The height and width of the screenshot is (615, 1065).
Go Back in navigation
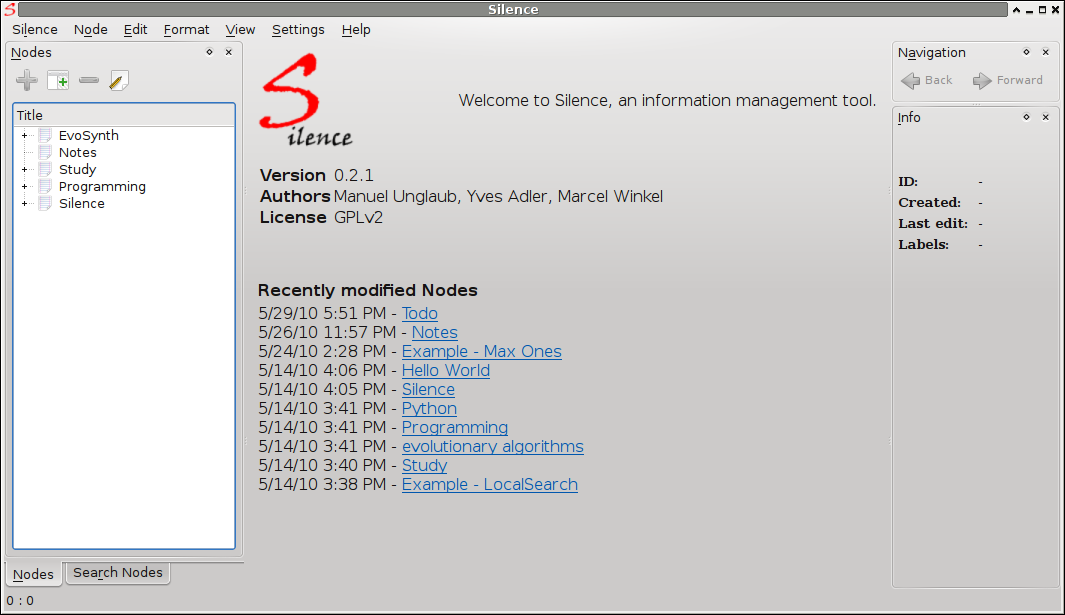click(x=926, y=80)
